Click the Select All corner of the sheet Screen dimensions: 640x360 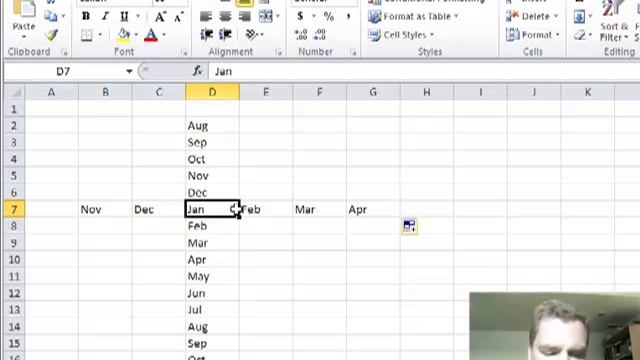coord(15,92)
